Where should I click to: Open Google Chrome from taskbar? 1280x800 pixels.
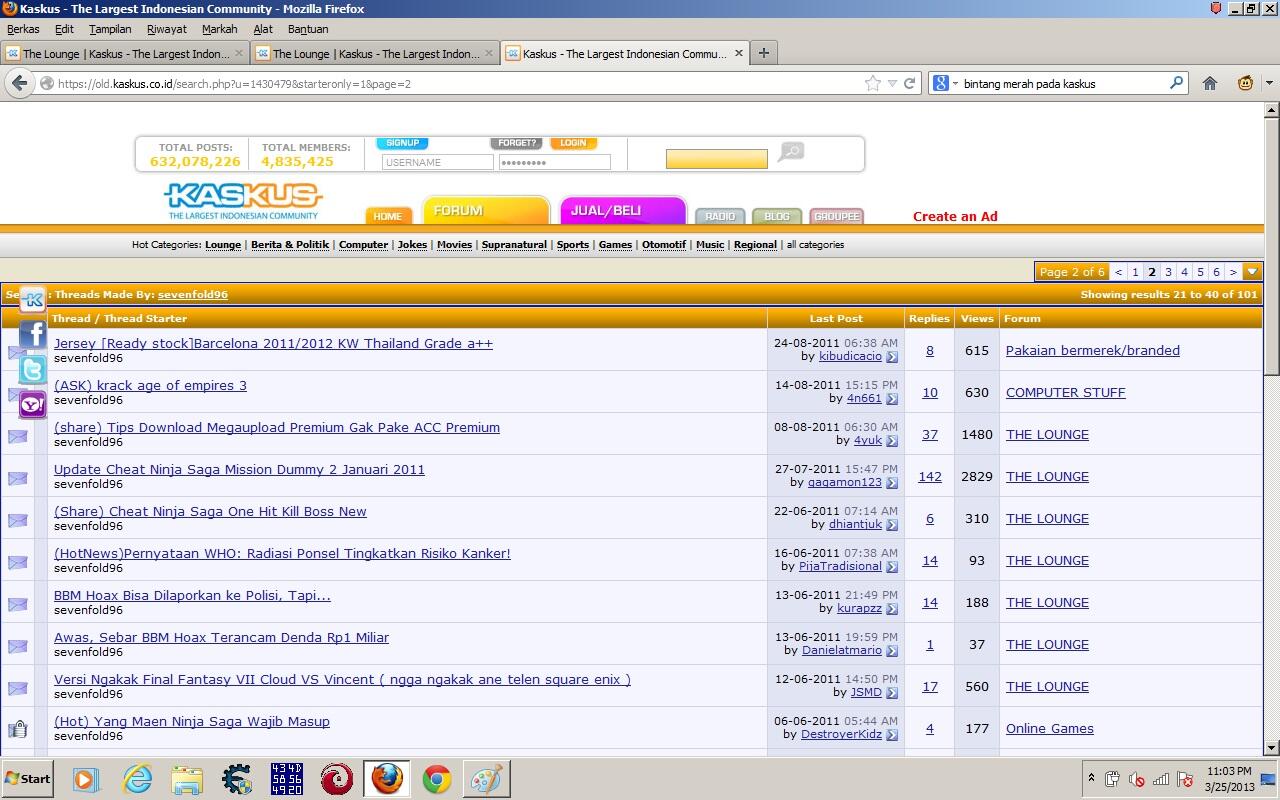[436, 779]
